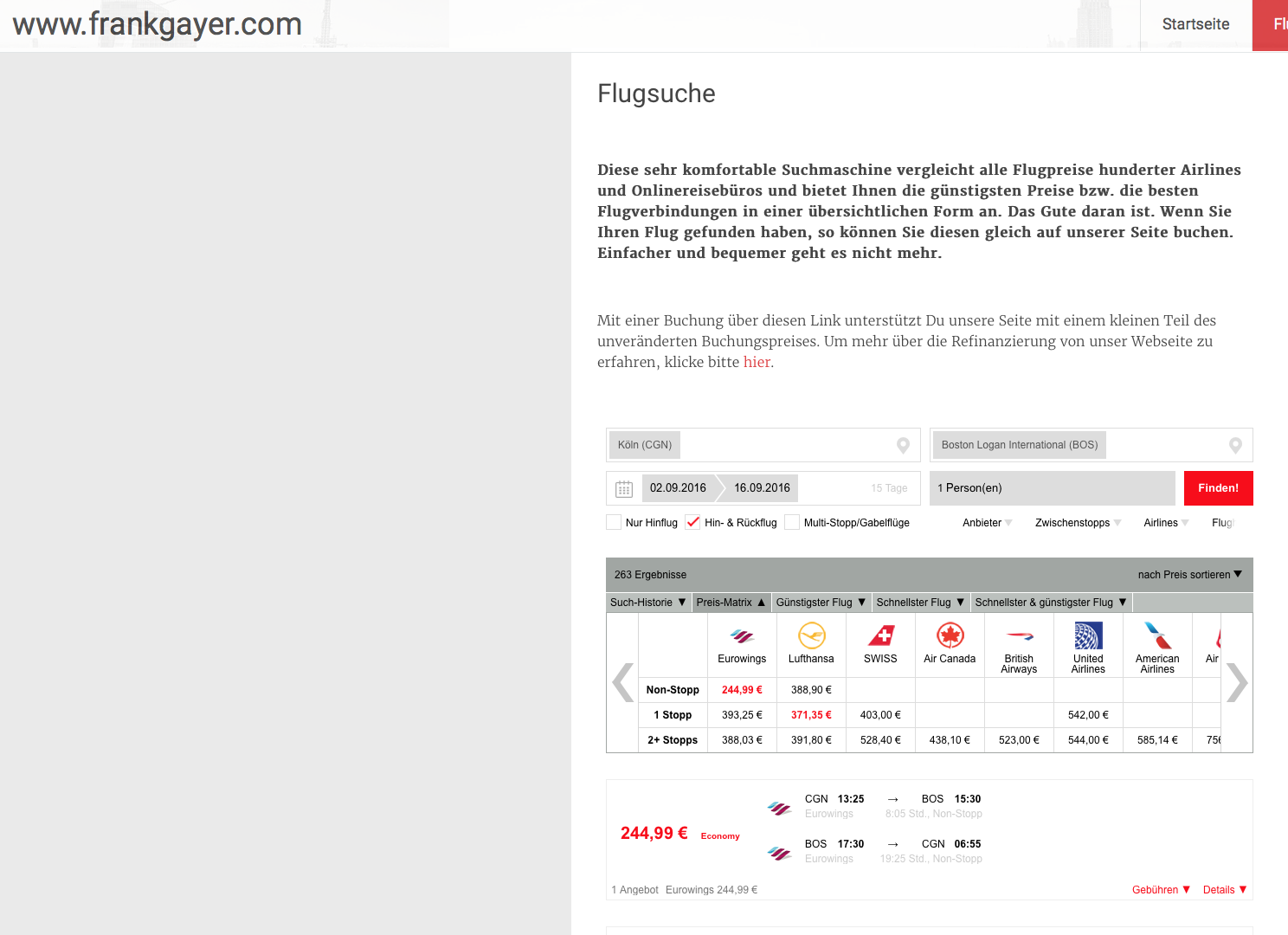Click the Air Canada maple leaf logo
Image resolution: width=1288 pixels, height=935 pixels.
coord(950,635)
